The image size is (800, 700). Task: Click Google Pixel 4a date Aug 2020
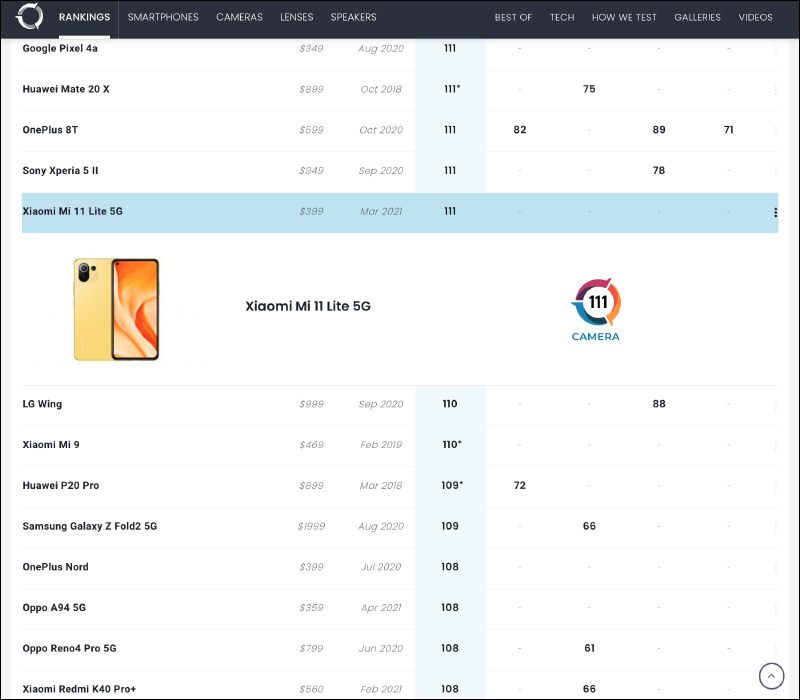click(381, 48)
